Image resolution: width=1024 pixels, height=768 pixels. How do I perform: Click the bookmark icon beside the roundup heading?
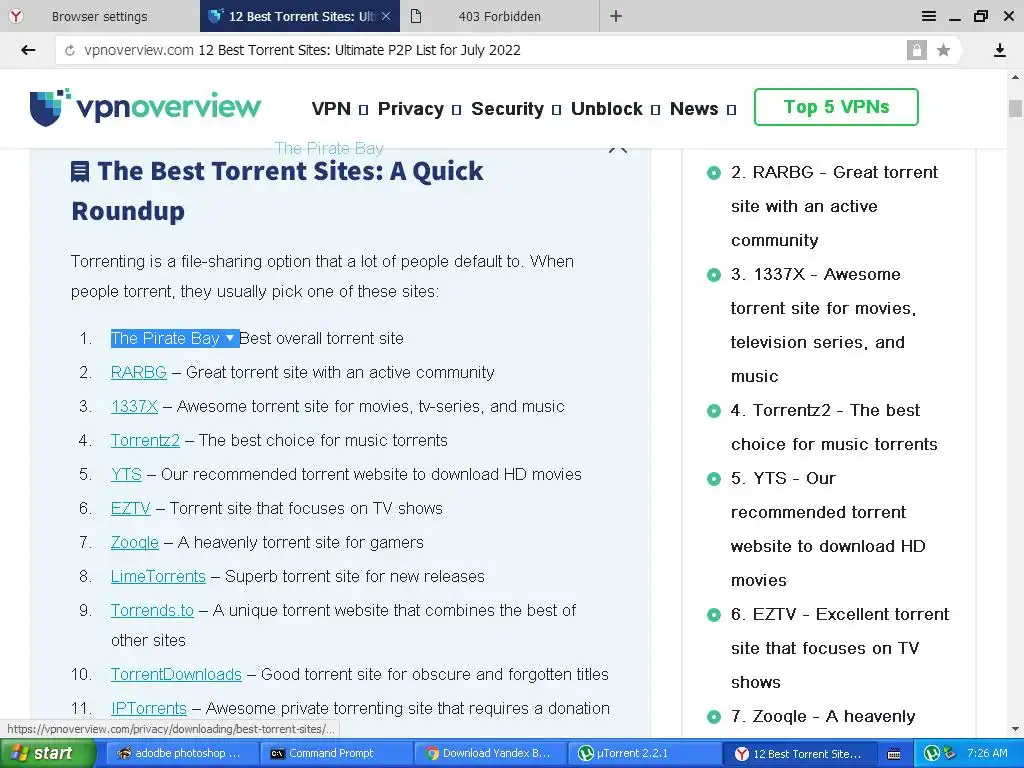pos(80,172)
